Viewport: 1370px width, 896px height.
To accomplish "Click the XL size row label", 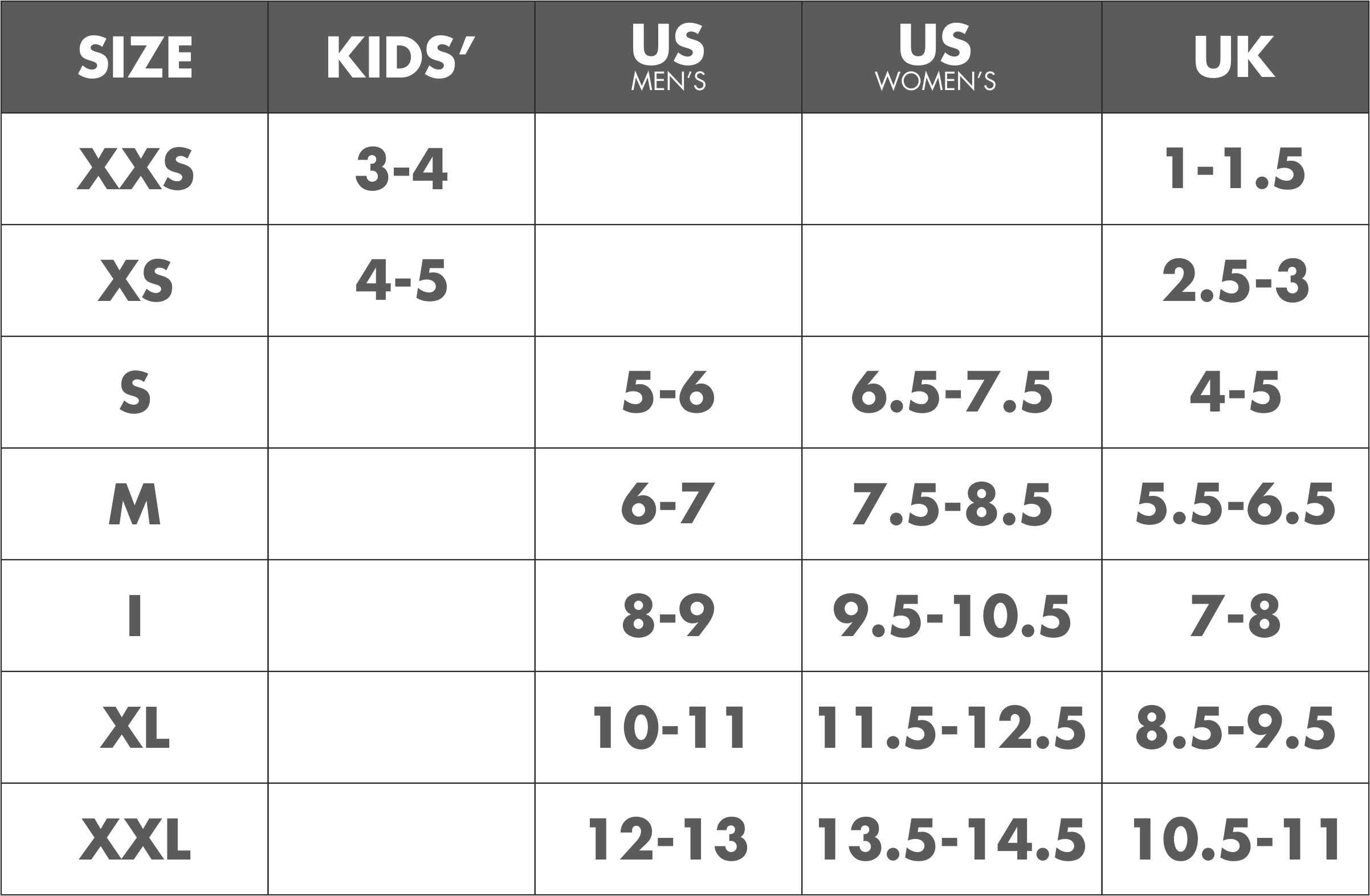I will tap(134, 727).
